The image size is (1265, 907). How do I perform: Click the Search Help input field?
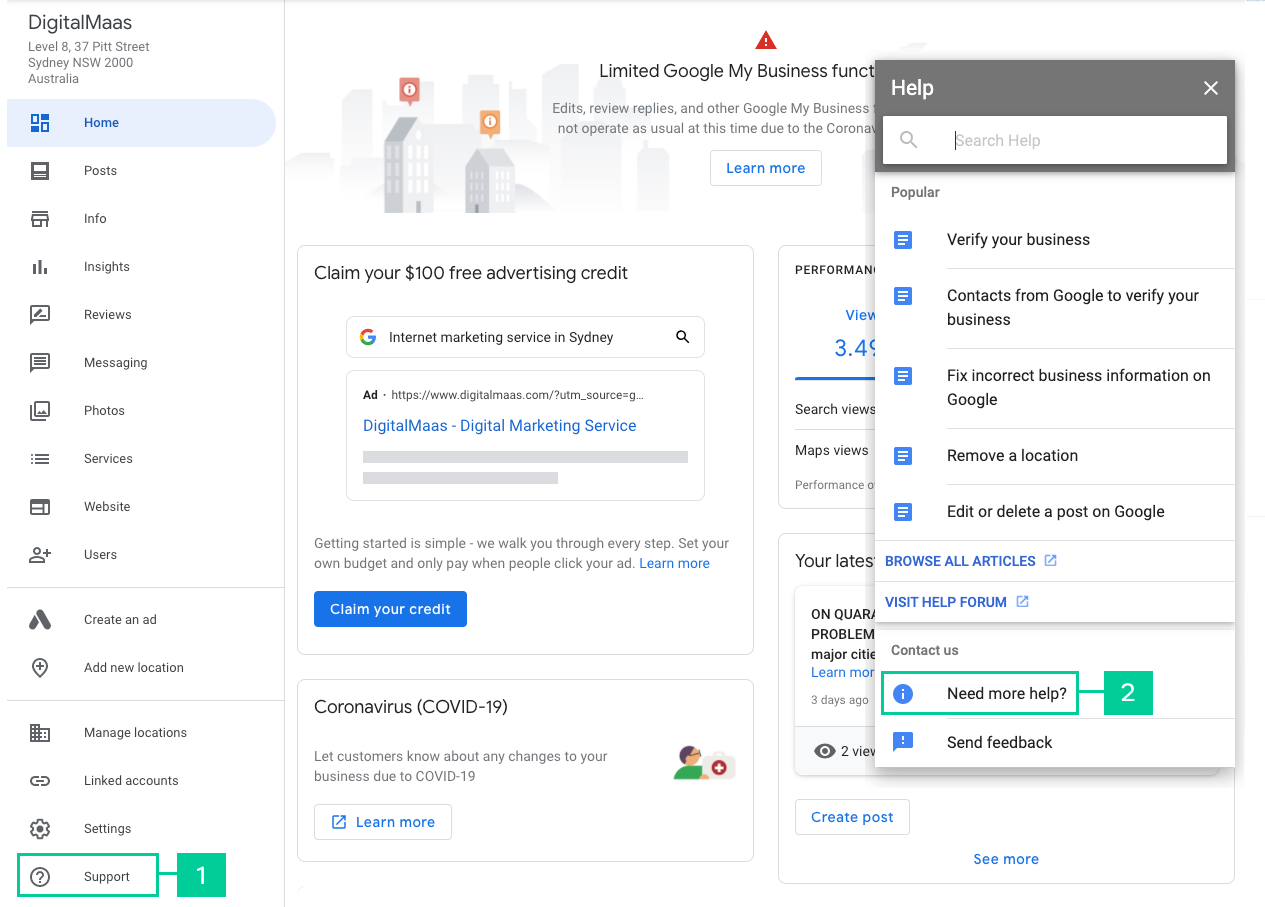pos(1055,140)
